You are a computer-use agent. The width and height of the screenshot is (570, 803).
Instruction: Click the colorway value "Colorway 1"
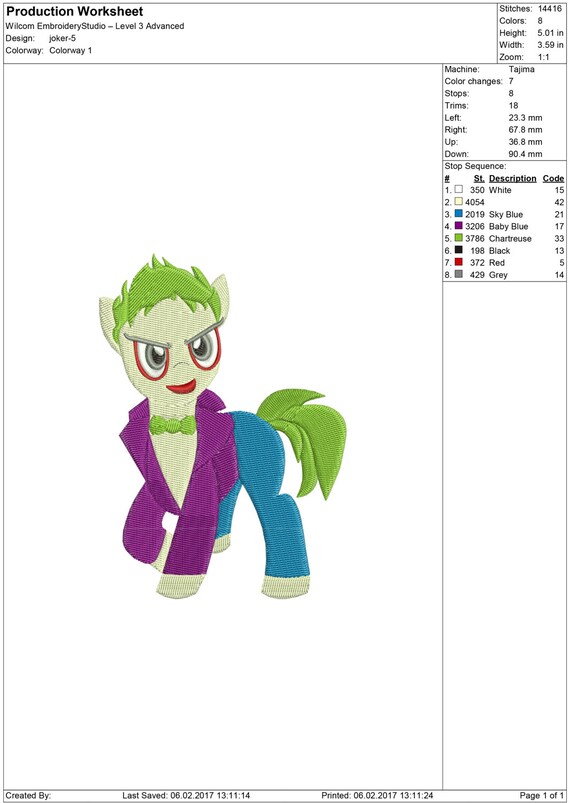coord(71,51)
